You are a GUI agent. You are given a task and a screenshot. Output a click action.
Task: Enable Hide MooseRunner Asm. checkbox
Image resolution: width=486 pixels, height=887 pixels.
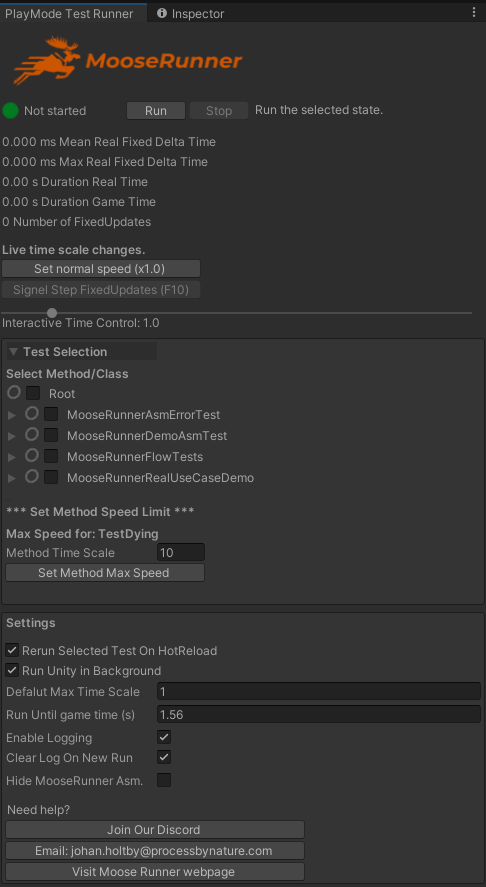164,781
